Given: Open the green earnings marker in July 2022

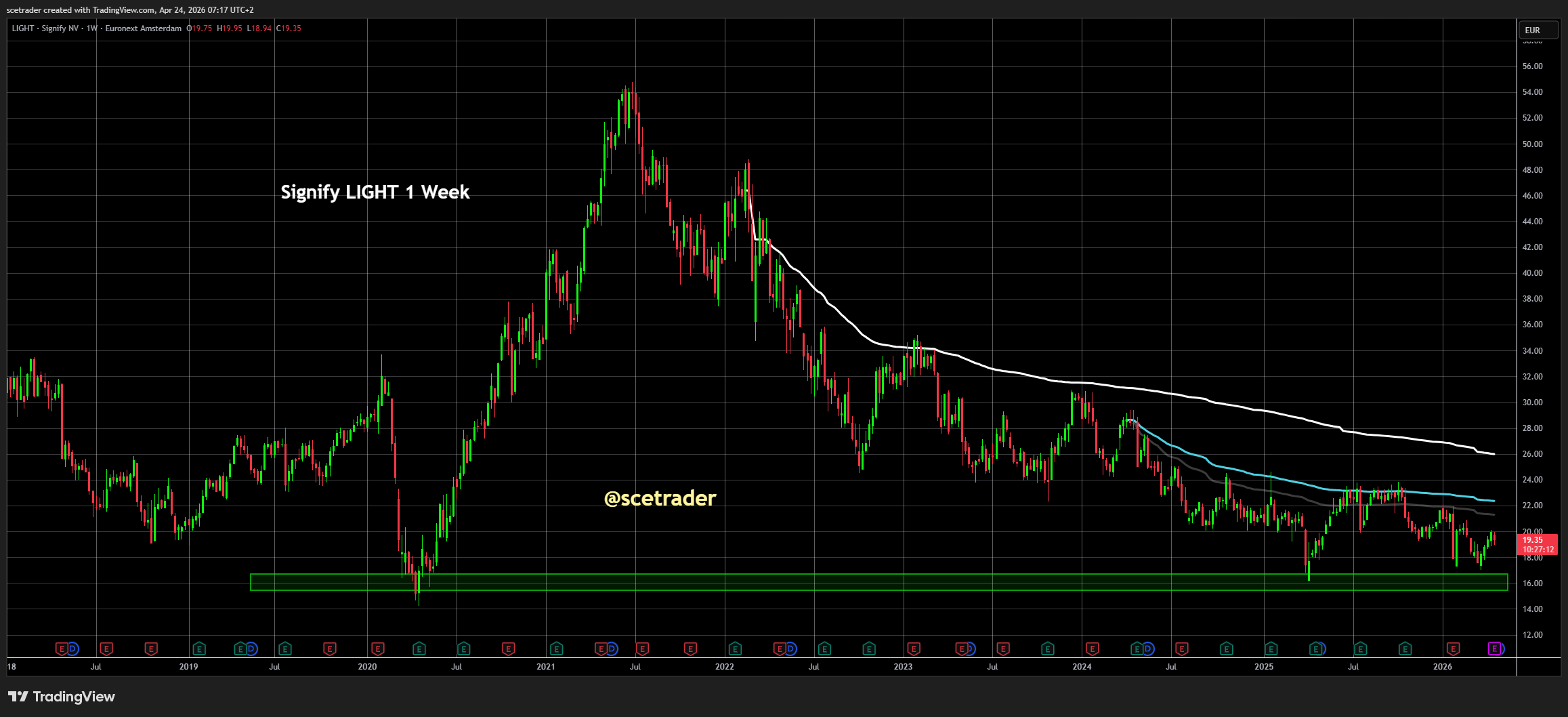Looking at the screenshot, I should pyautogui.click(x=825, y=649).
